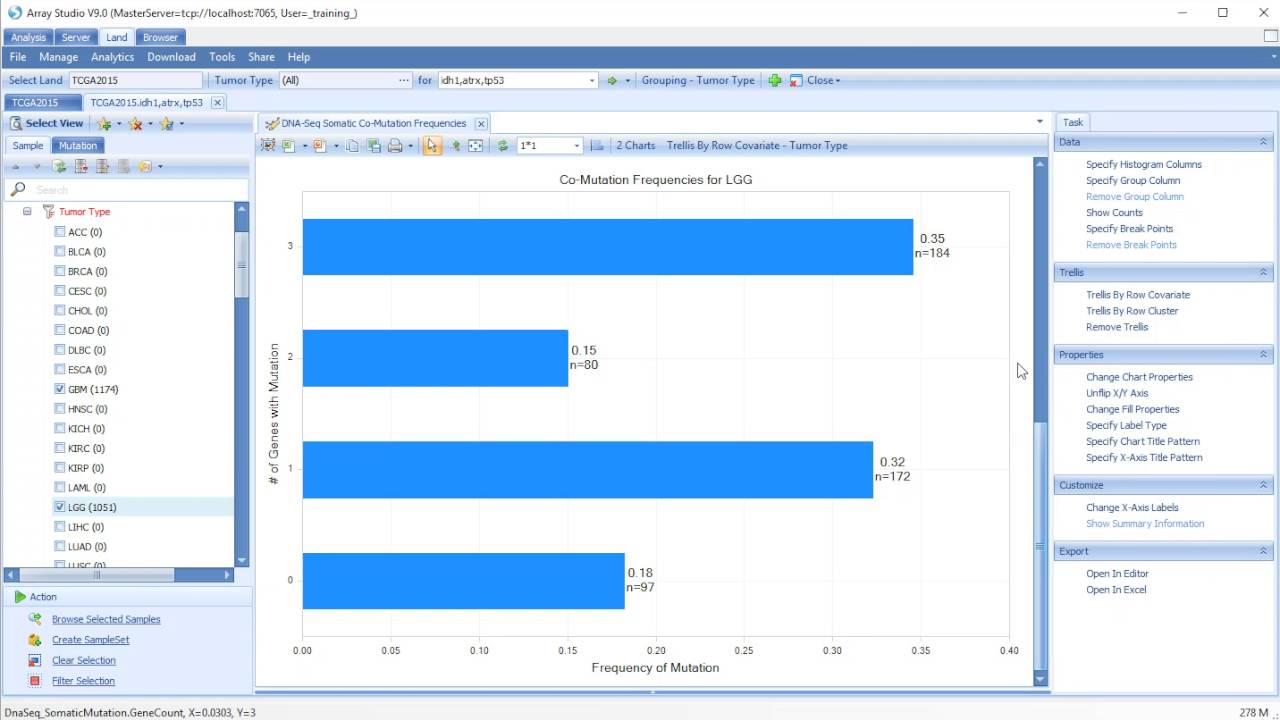Click the print icon in chart toolbar
Screen dimensions: 1280x720
click(x=395, y=146)
